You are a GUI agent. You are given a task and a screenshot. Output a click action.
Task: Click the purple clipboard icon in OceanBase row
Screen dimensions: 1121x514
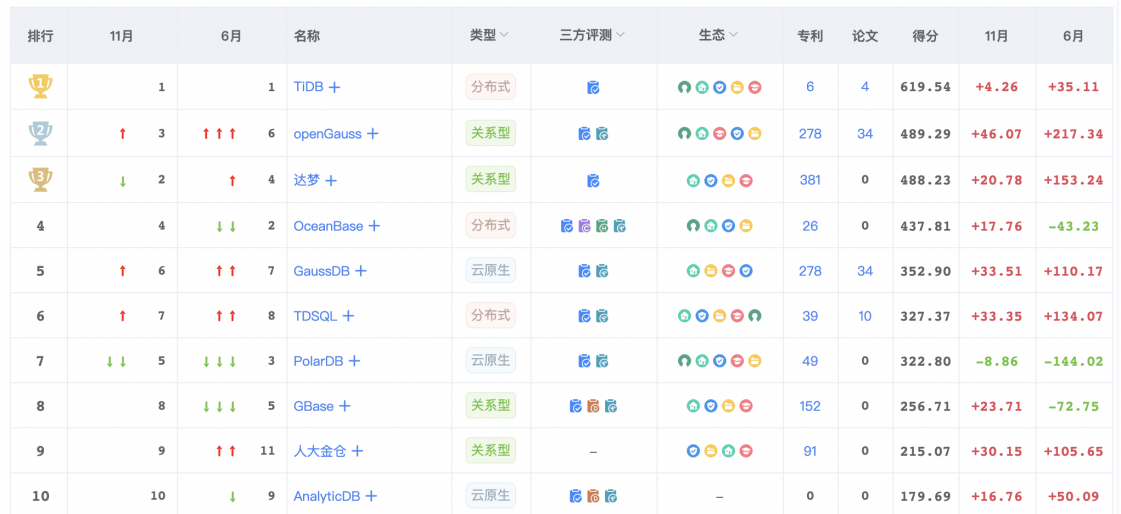pyautogui.click(x=585, y=226)
